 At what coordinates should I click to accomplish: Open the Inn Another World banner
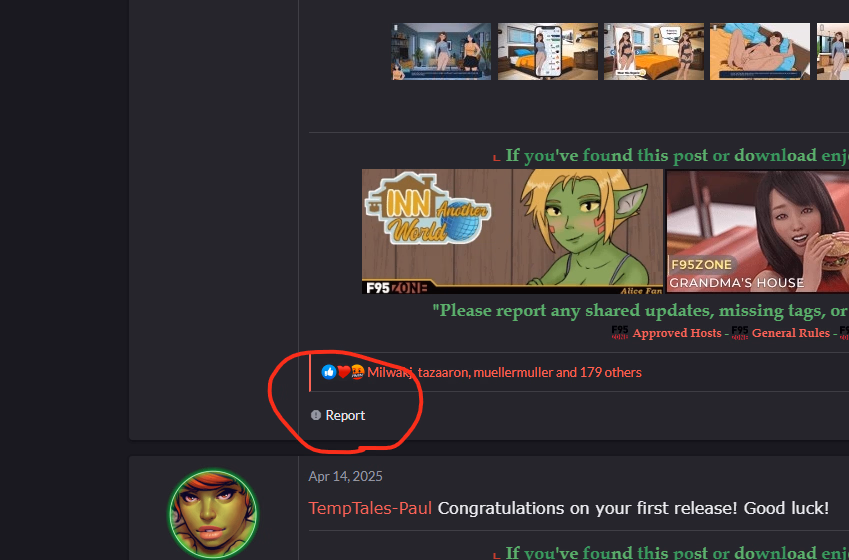(512, 232)
